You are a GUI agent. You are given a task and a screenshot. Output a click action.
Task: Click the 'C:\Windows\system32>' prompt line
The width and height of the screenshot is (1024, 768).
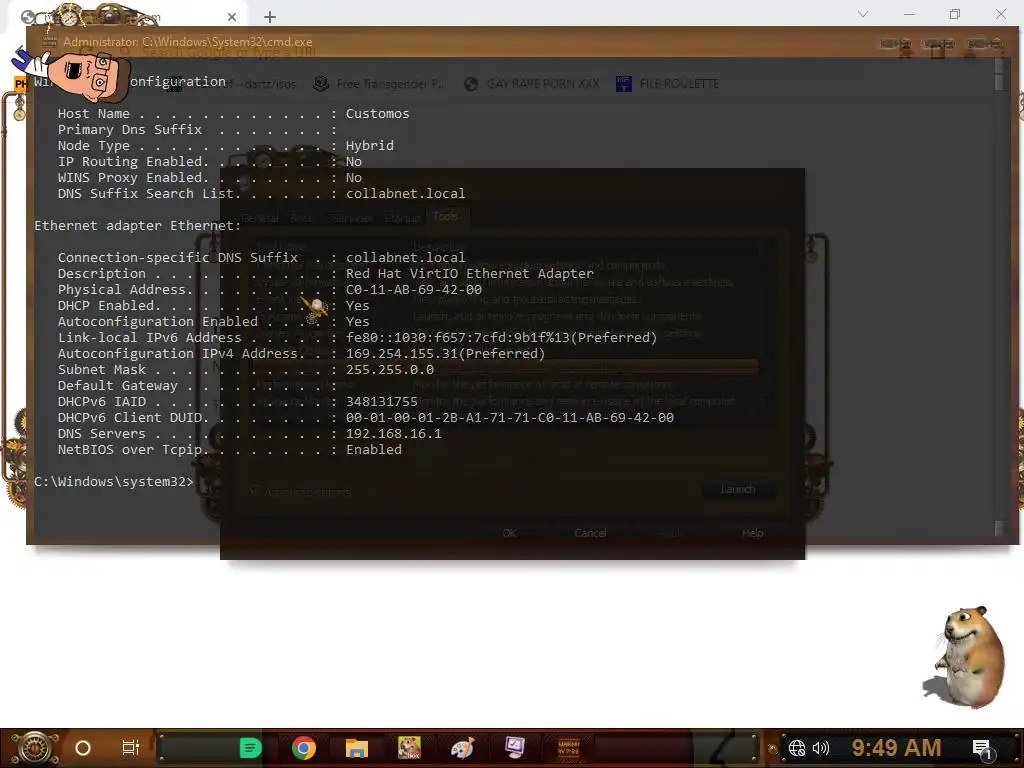pos(114,481)
